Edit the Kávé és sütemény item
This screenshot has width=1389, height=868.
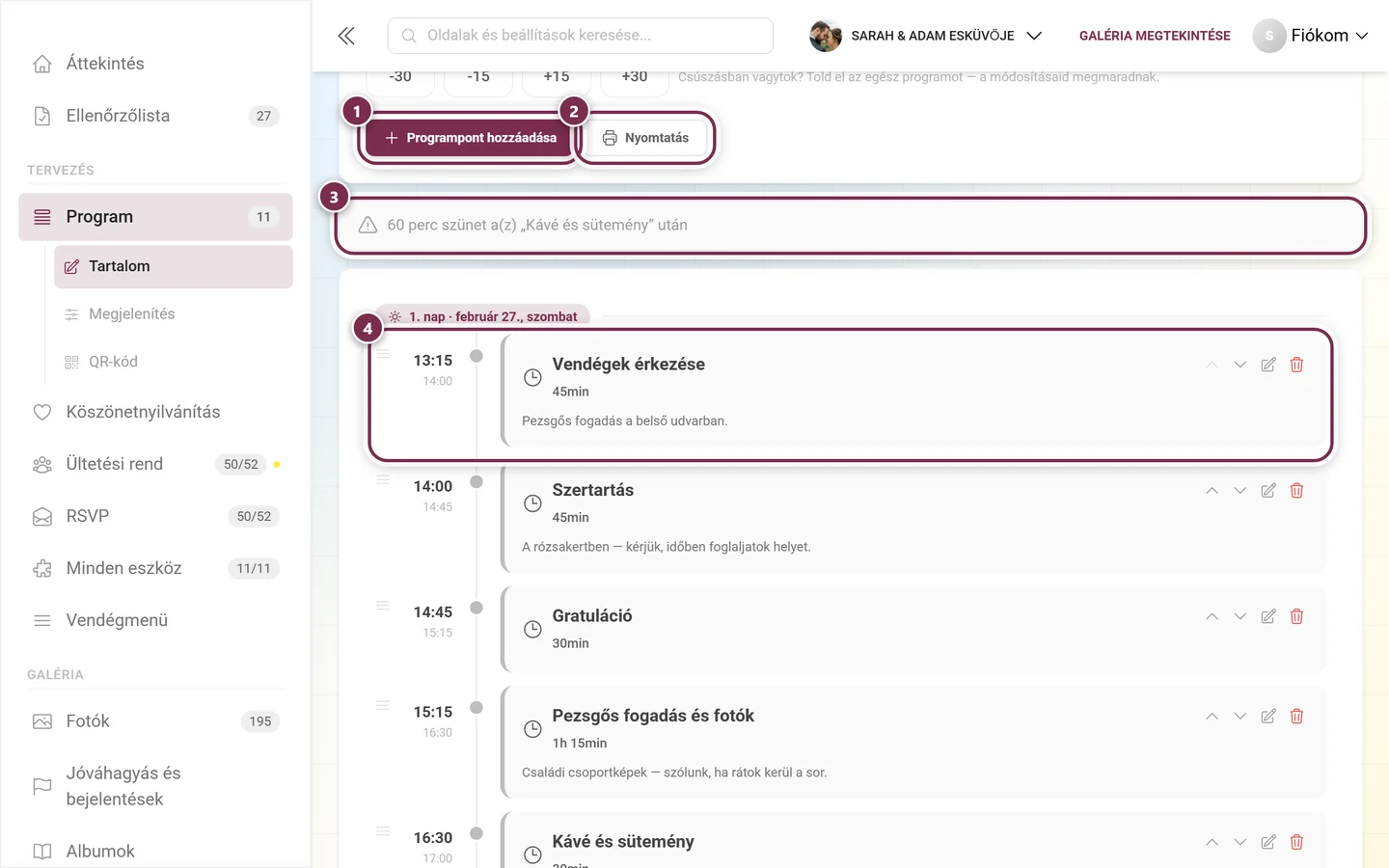pyautogui.click(x=1268, y=842)
